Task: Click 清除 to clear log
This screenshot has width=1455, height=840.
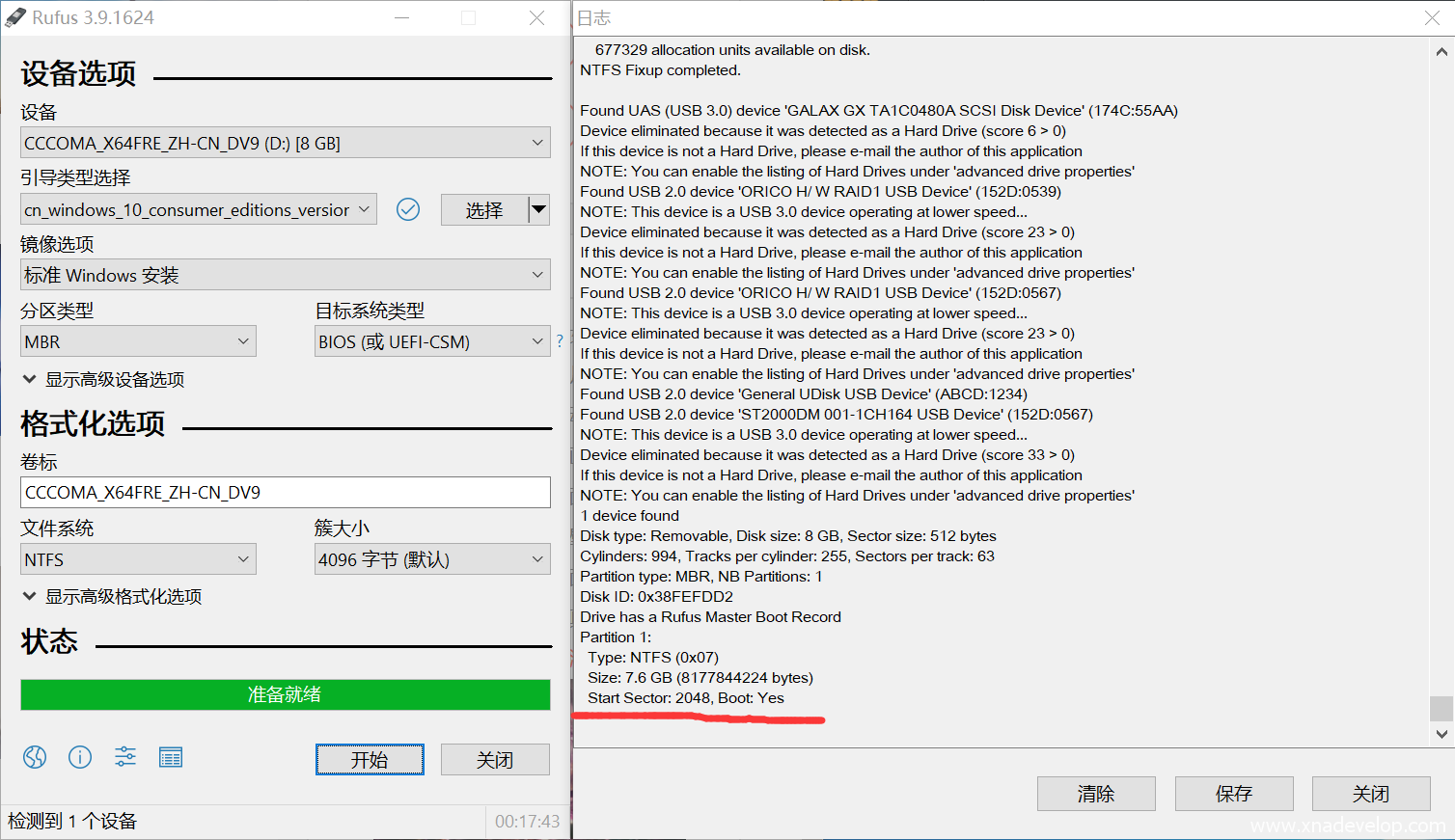Action: (x=1096, y=794)
